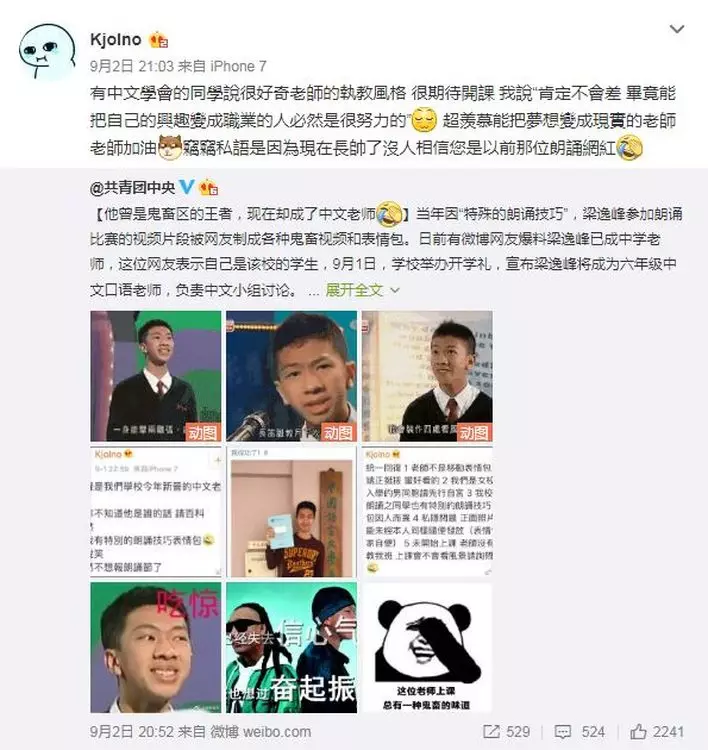Open the Kjolno username link
708x750 pixels.
point(116,40)
